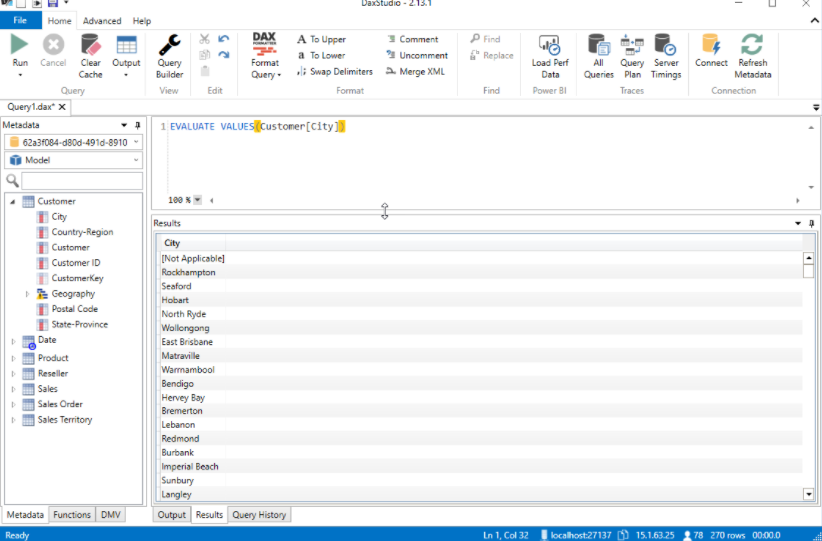Click the Cut scissors icon

click(204, 39)
